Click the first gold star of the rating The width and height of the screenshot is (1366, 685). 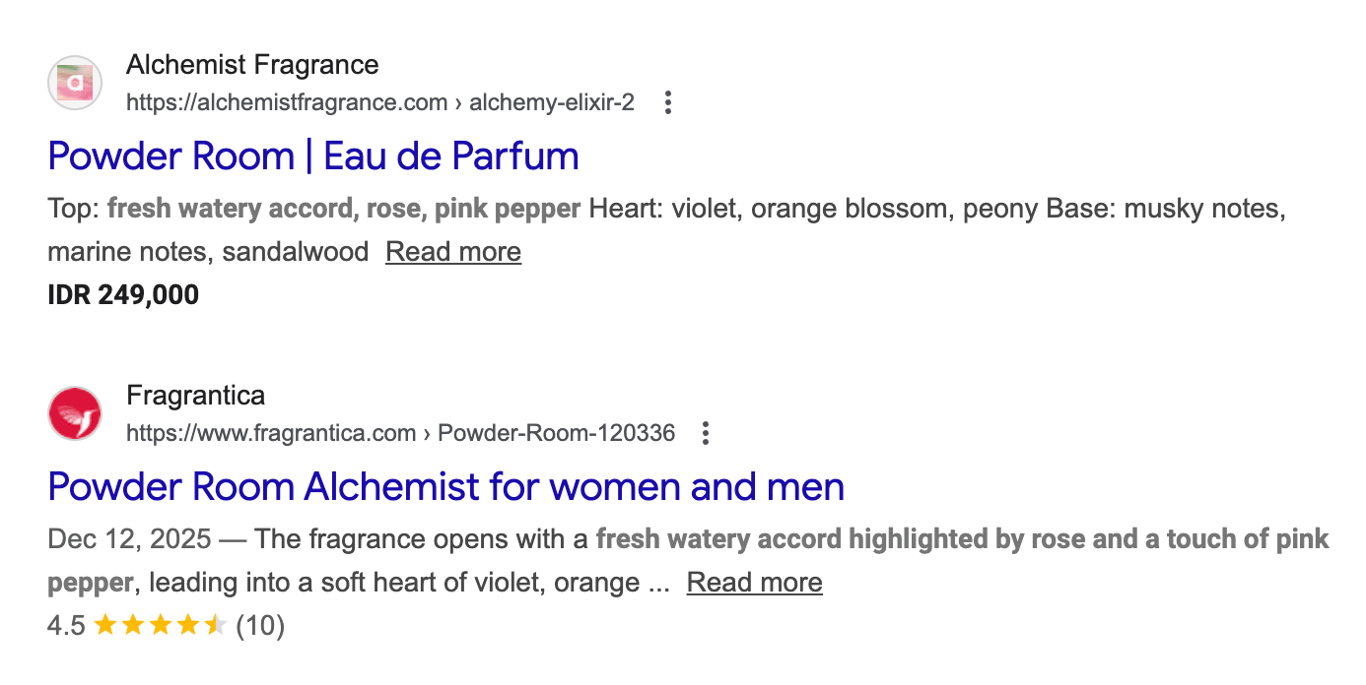pos(104,624)
